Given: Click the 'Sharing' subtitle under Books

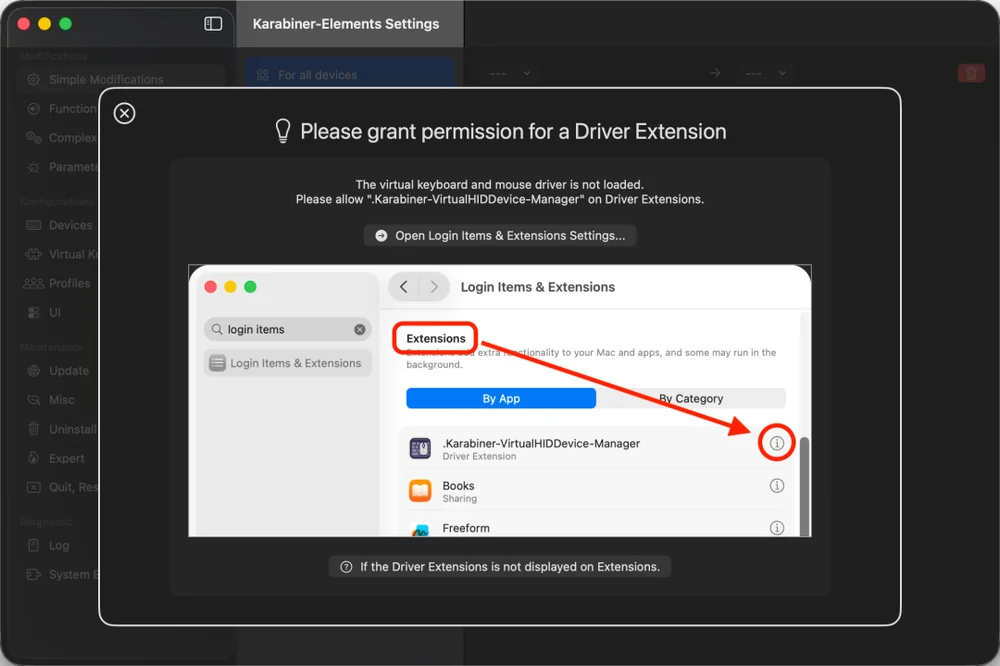Looking at the screenshot, I should [x=460, y=498].
